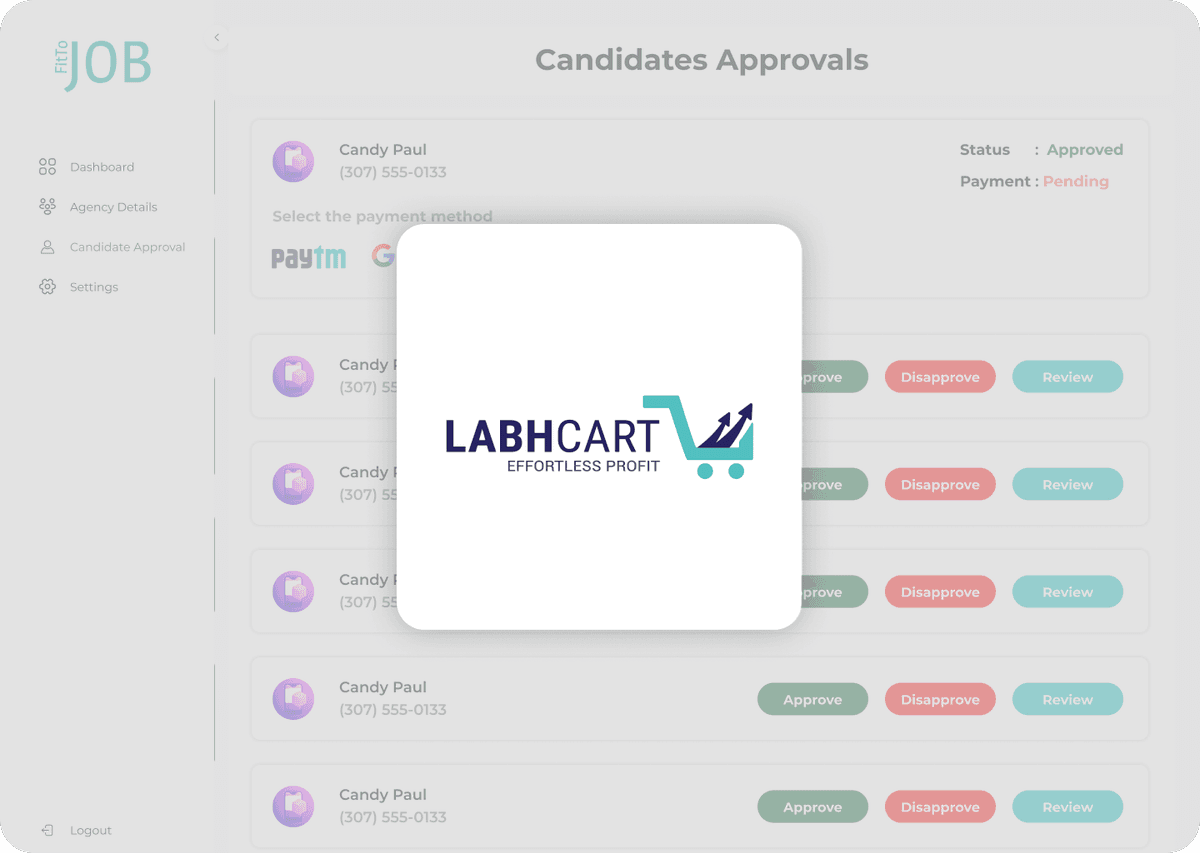The image size is (1200, 853).
Task: Open Candidate Approval from sidebar menu
Action: coord(126,246)
